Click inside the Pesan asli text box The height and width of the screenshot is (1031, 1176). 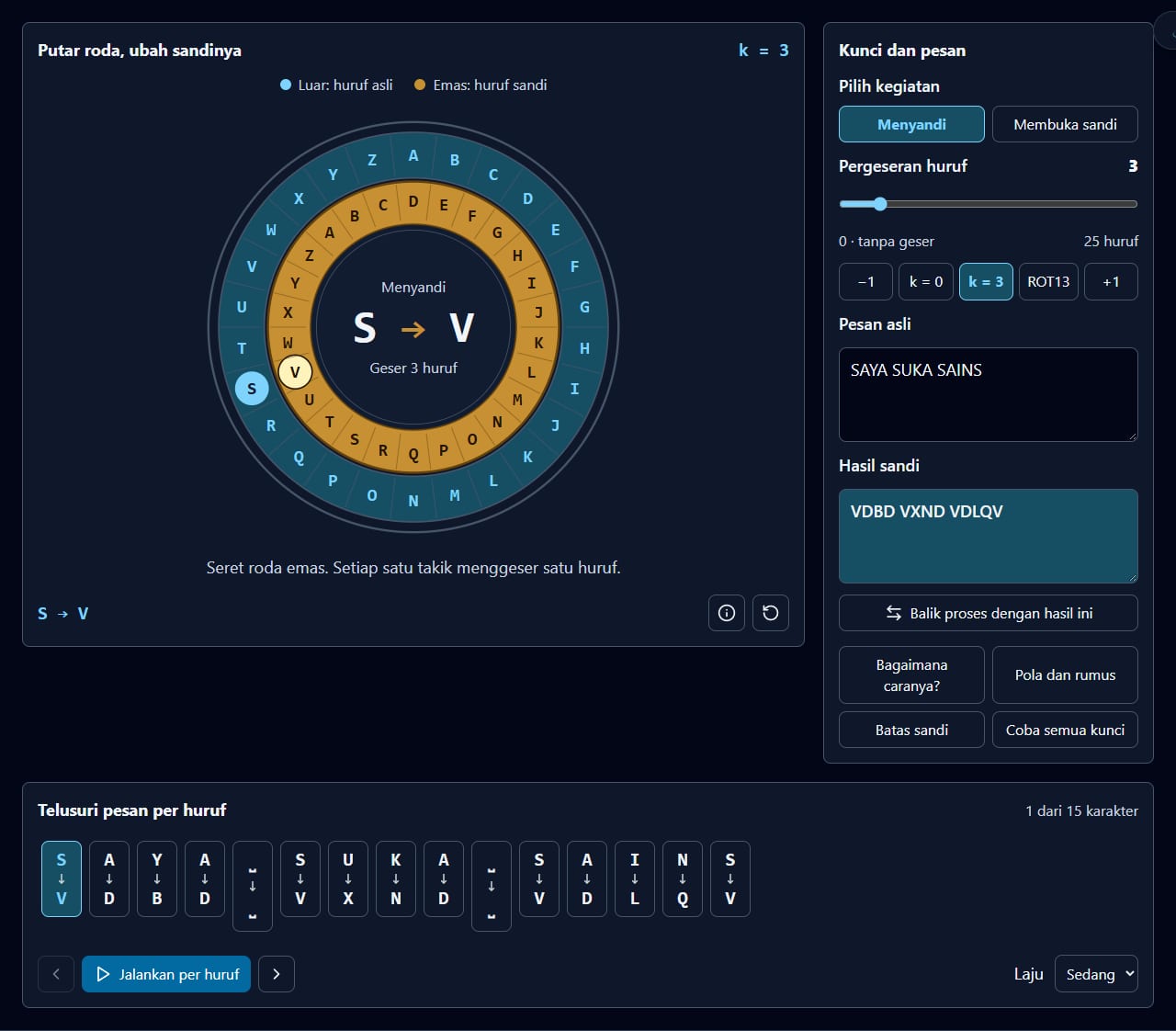(x=989, y=394)
